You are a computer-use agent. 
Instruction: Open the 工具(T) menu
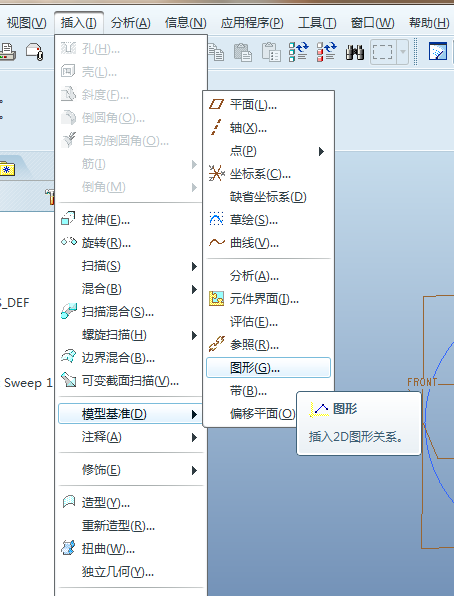point(317,23)
